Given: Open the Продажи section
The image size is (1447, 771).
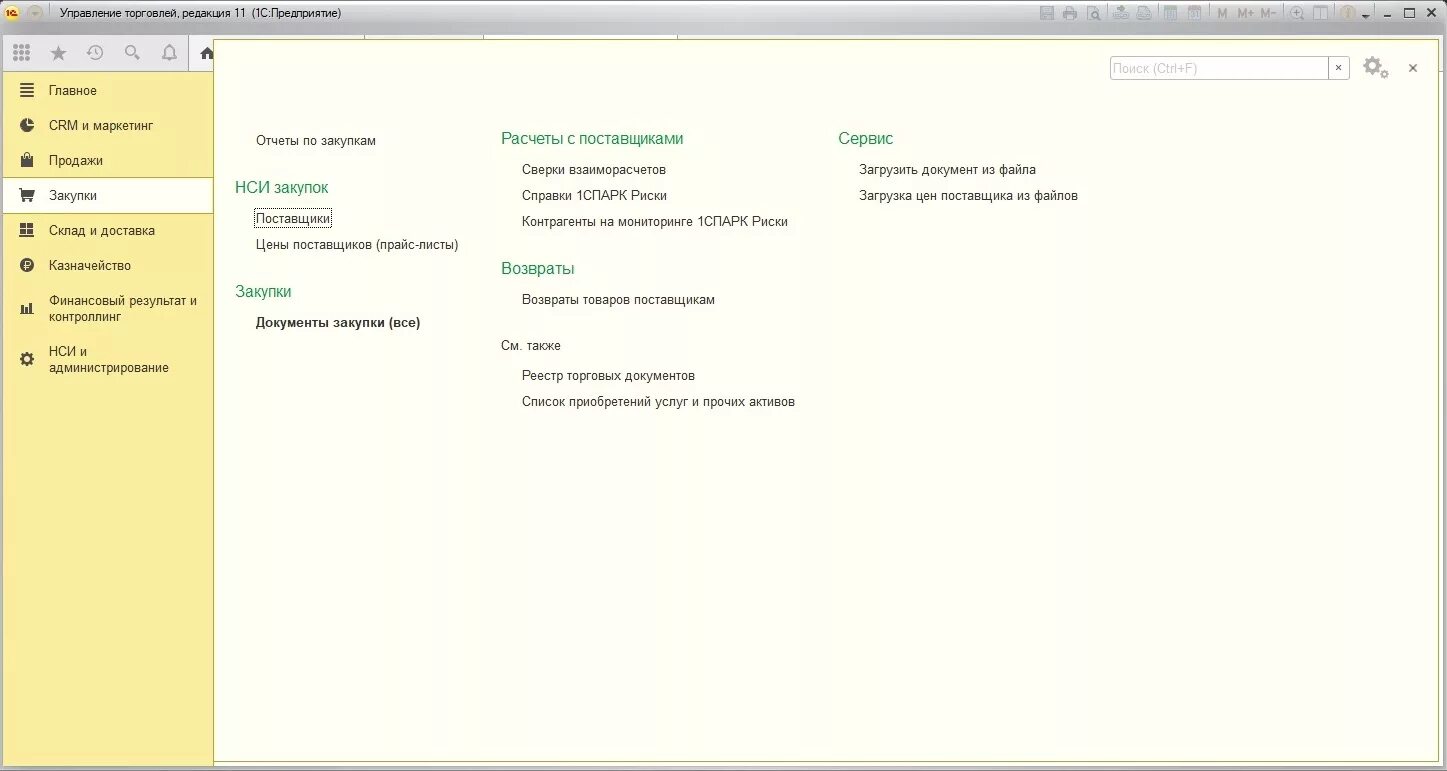Looking at the screenshot, I should point(107,160).
